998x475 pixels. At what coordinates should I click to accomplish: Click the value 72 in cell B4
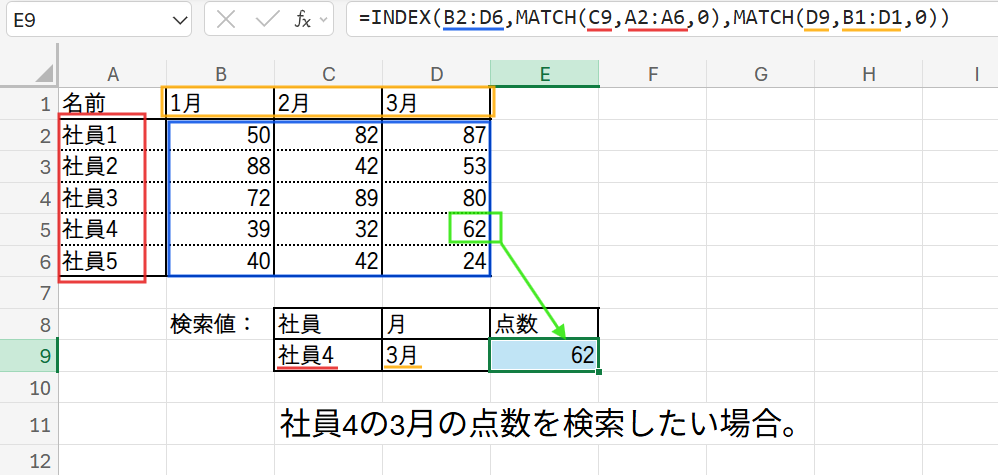[220, 198]
